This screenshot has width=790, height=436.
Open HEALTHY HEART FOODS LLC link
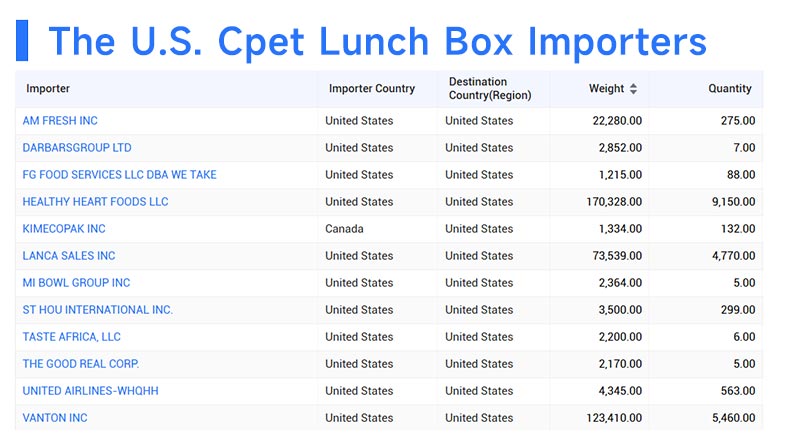[x=95, y=202]
